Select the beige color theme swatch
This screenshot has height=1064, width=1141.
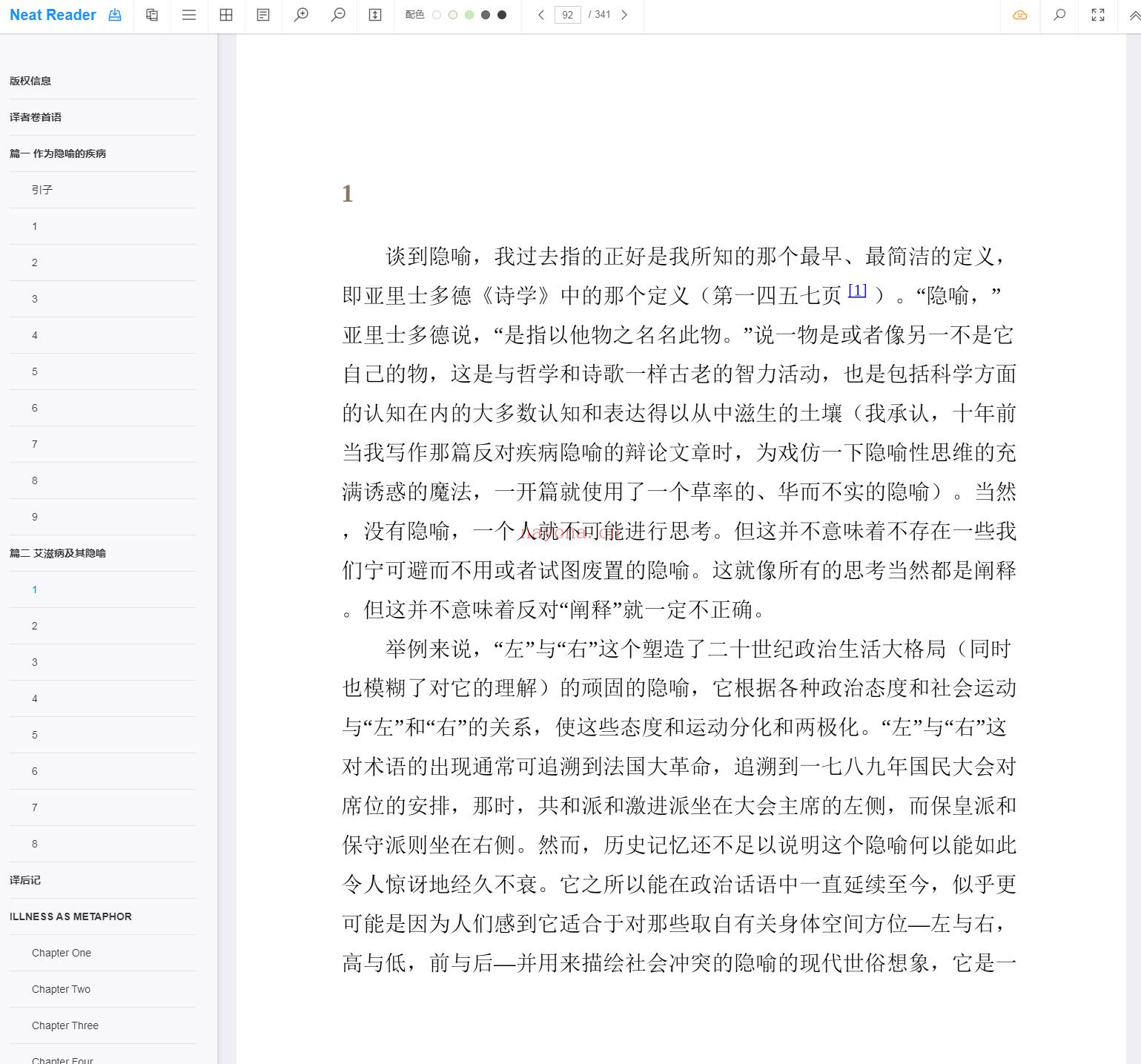[x=453, y=15]
